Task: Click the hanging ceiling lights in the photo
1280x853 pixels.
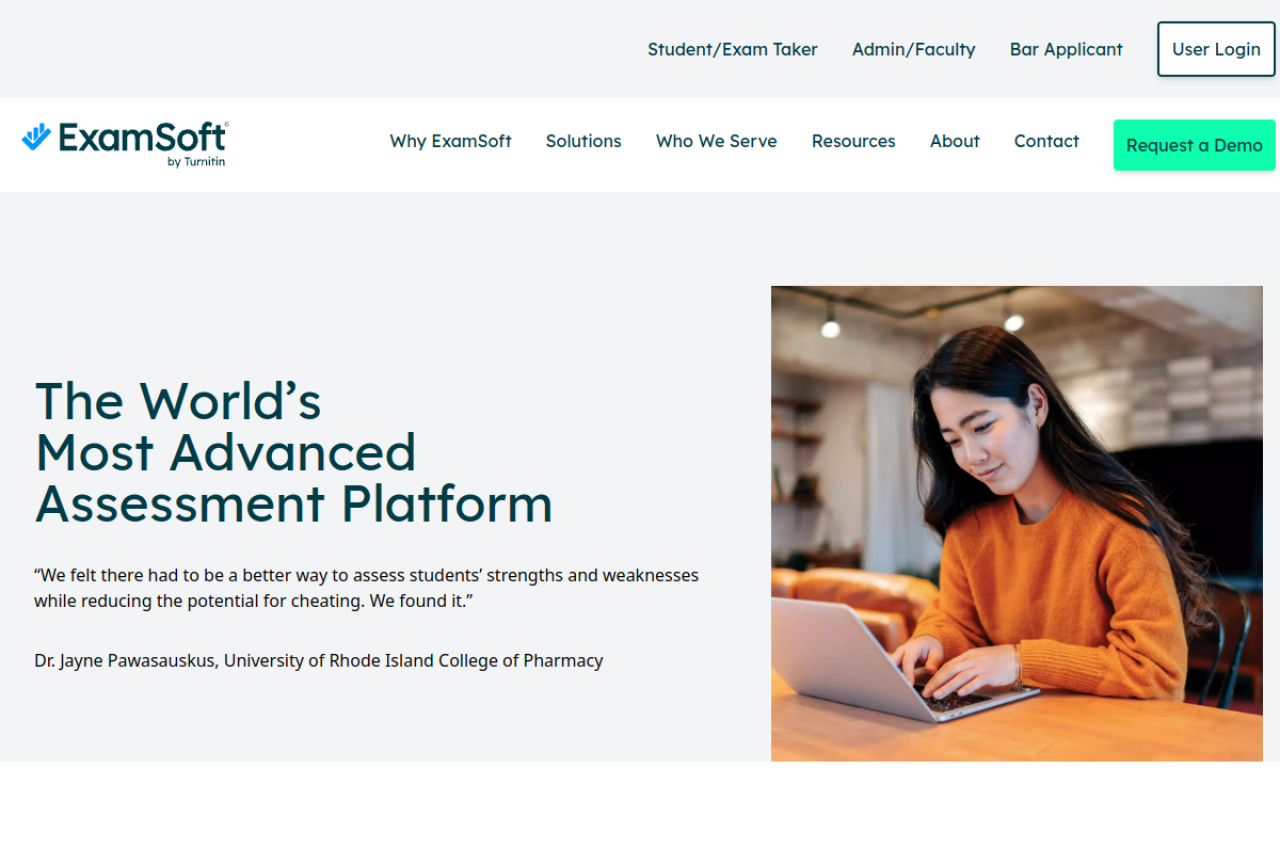Action: pos(830,326)
